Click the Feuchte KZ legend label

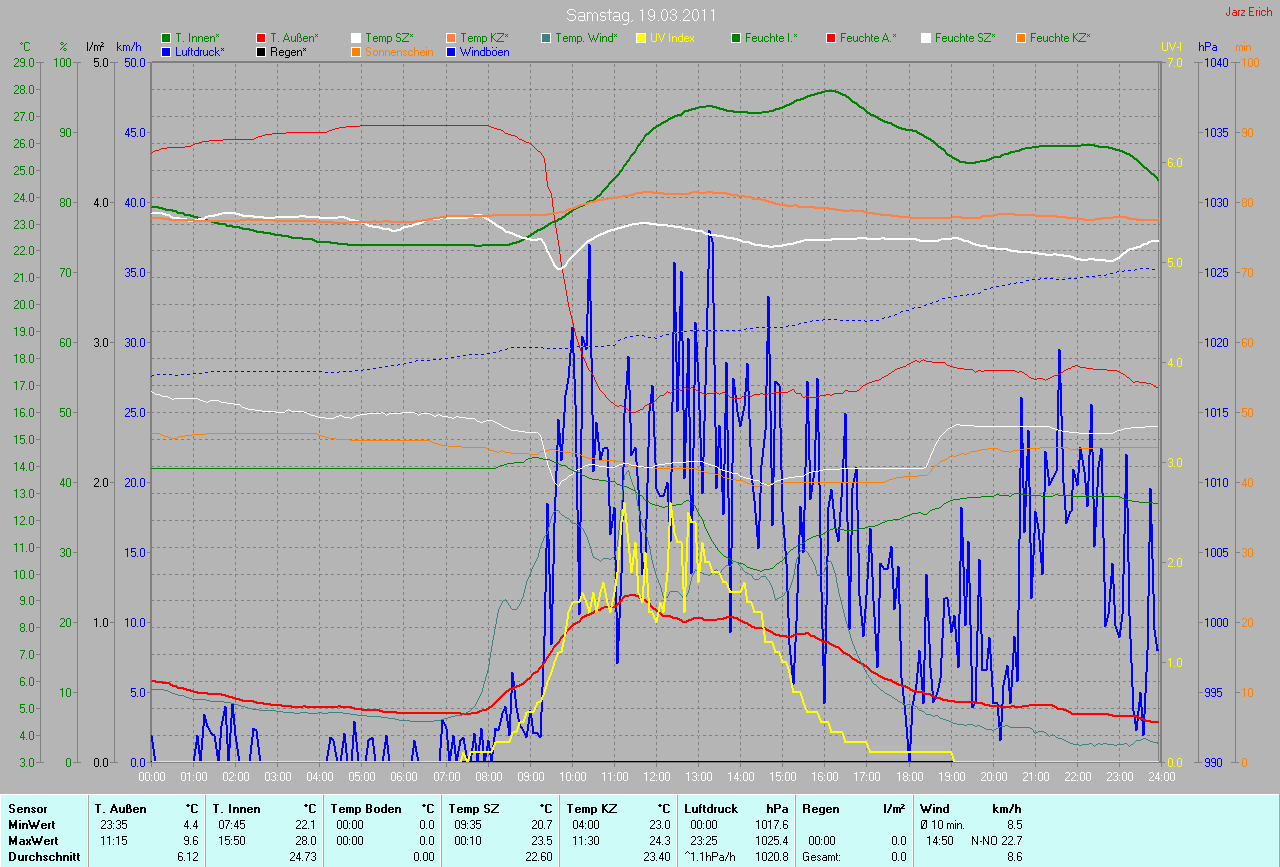pos(1060,38)
